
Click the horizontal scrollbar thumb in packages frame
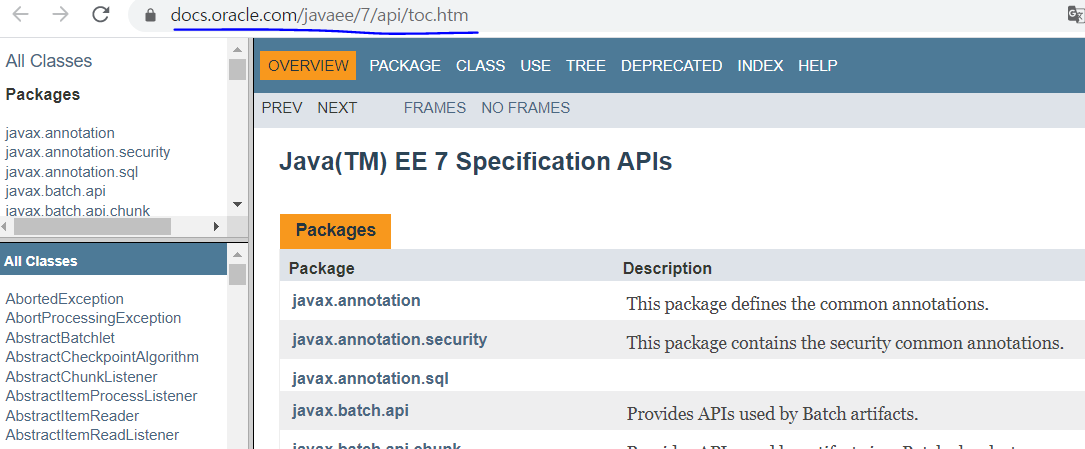[92, 226]
